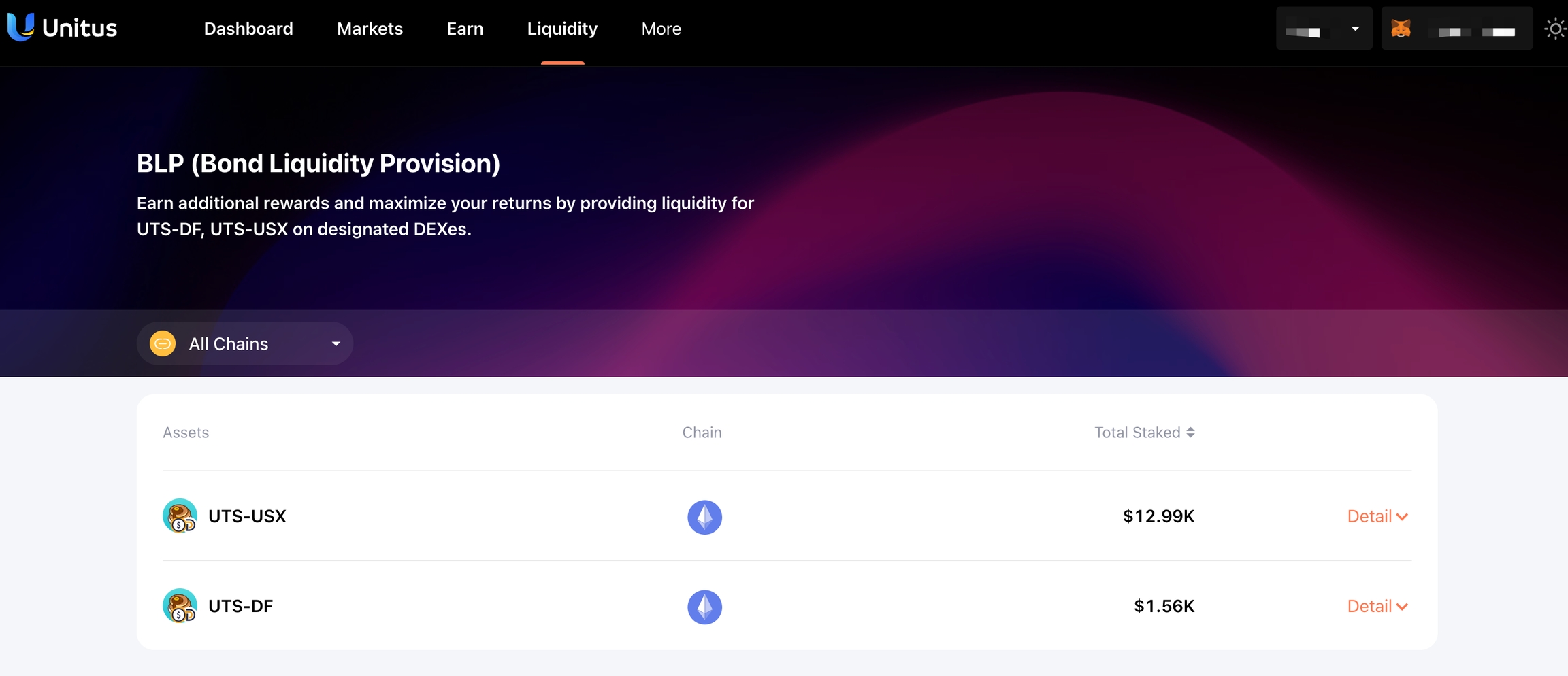Sort by the Total Staked arrows
Image resolution: width=1568 pixels, height=676 pixels.
pyautogui.click(x=1190, y=433)
